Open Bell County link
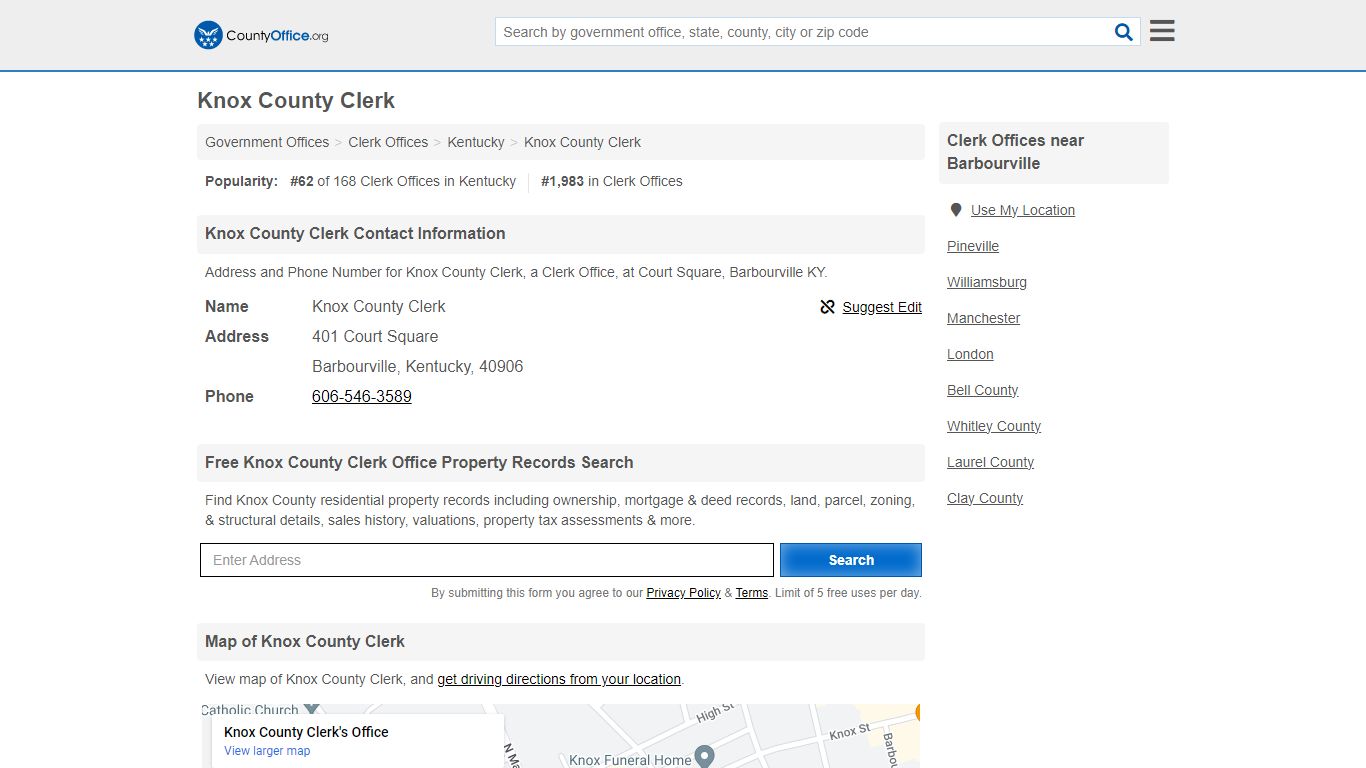 983,390
